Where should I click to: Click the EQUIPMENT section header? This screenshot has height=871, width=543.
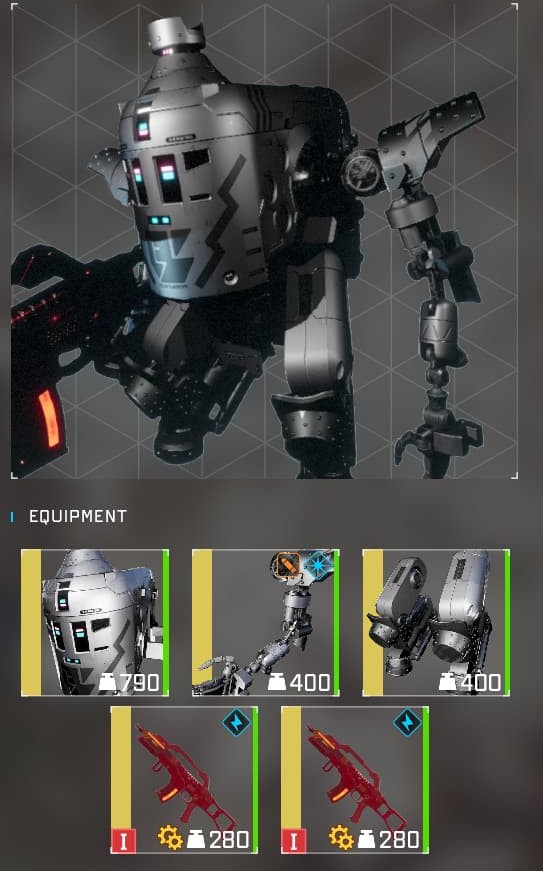point(78,517)
